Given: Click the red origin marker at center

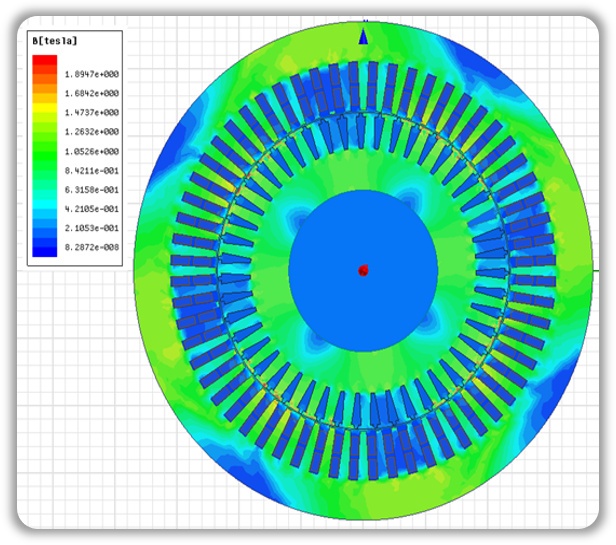Looking at the screenshot, I should 363,270.
